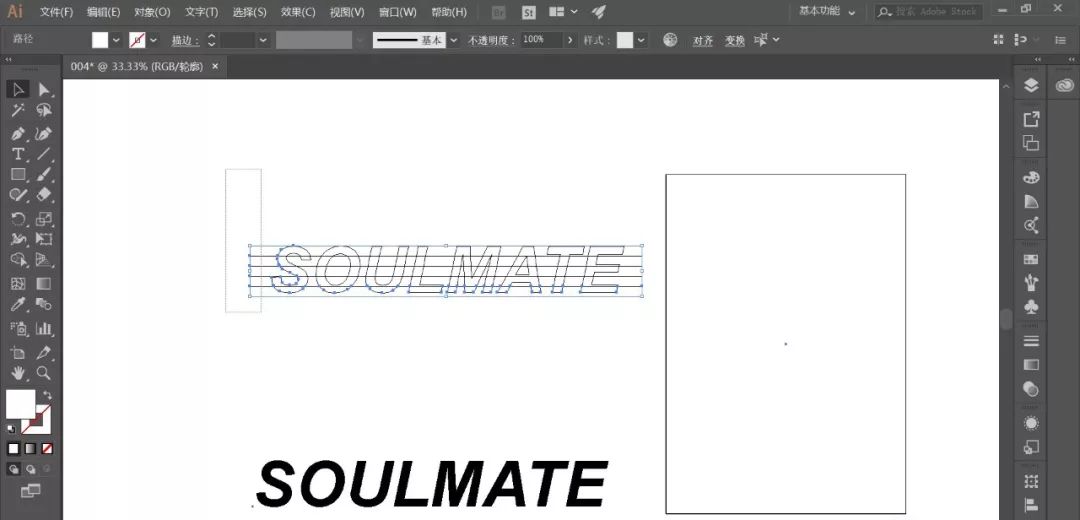The height and width of the screenshot is (520, 1080).
Task: Select the Direct Selection tool
Action: pos(44,90)
